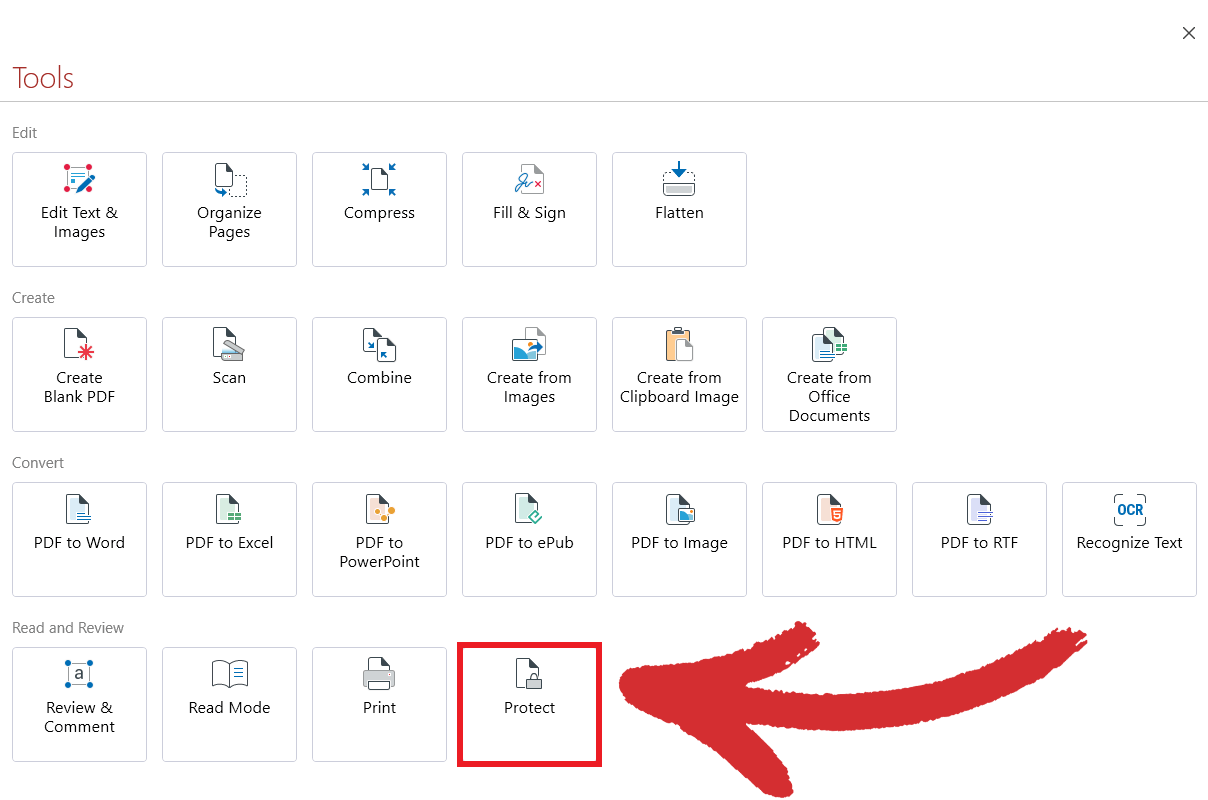Viewport: 1208px width, 800px height.
Task: Open the Fill & Sign tool
Action: (x=529, y=209)
